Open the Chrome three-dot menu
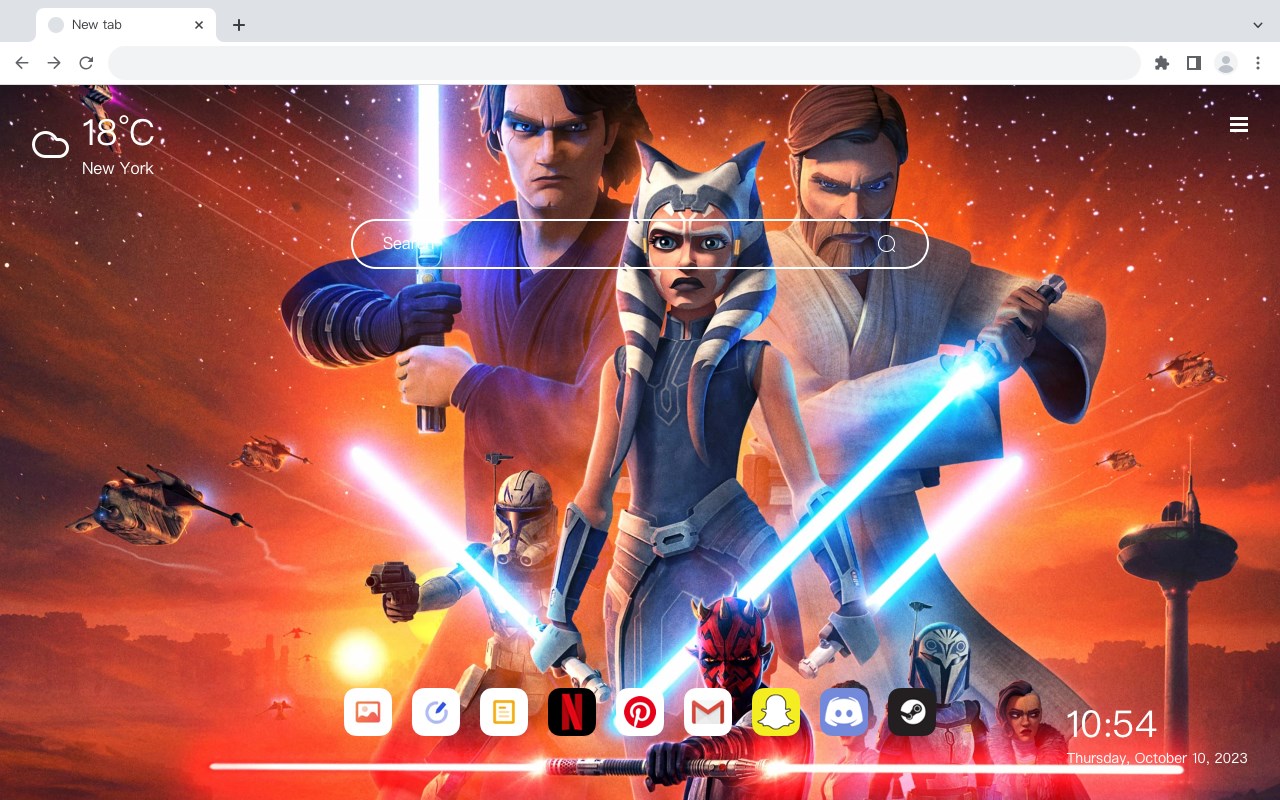1280x800 pixels. tap(1258, 63)
